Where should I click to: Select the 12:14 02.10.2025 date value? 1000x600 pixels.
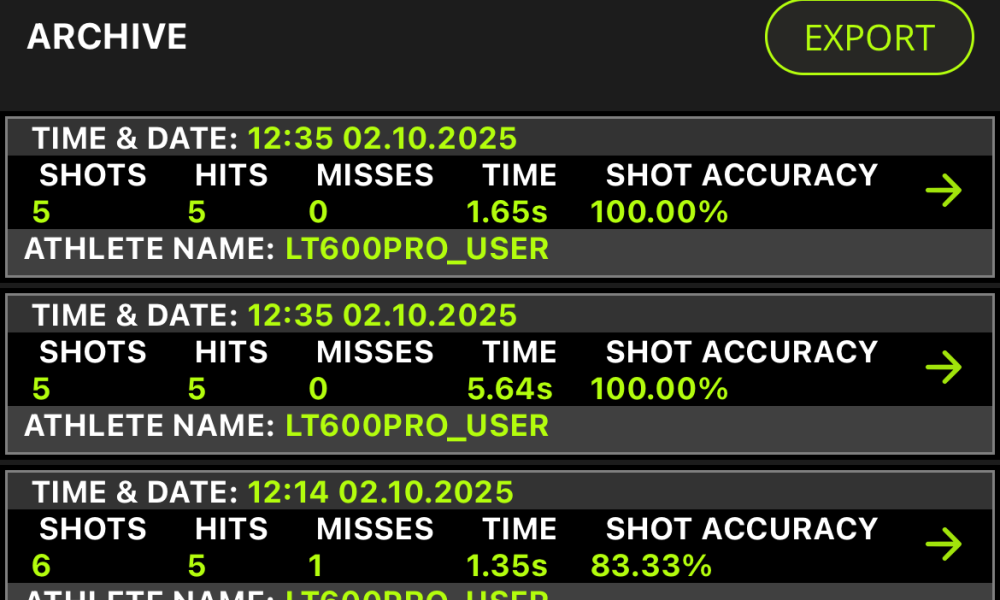click(x=380, y=492)
